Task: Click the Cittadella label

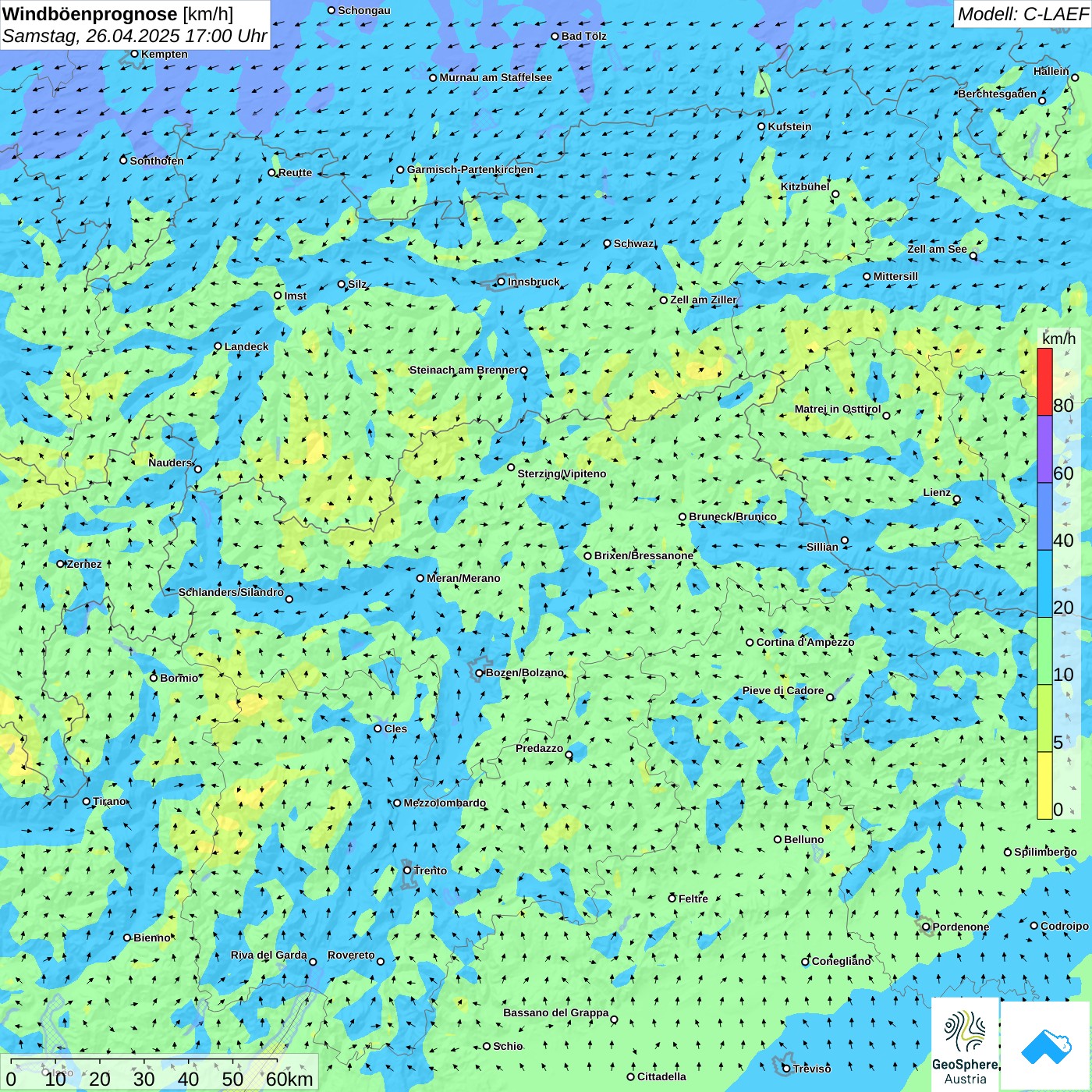Action: point(661,1076)
